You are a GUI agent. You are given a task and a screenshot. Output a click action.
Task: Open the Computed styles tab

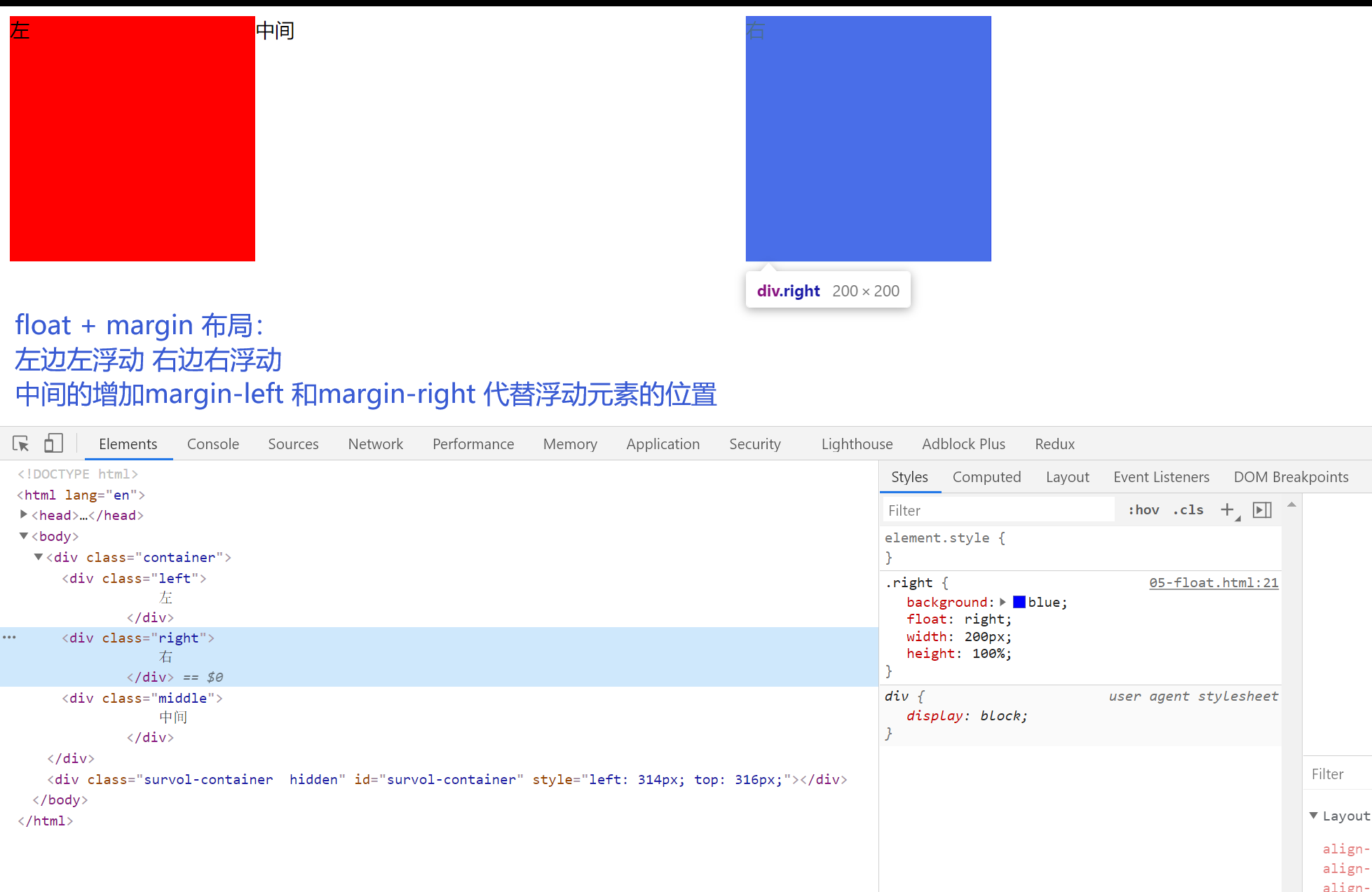986,476
